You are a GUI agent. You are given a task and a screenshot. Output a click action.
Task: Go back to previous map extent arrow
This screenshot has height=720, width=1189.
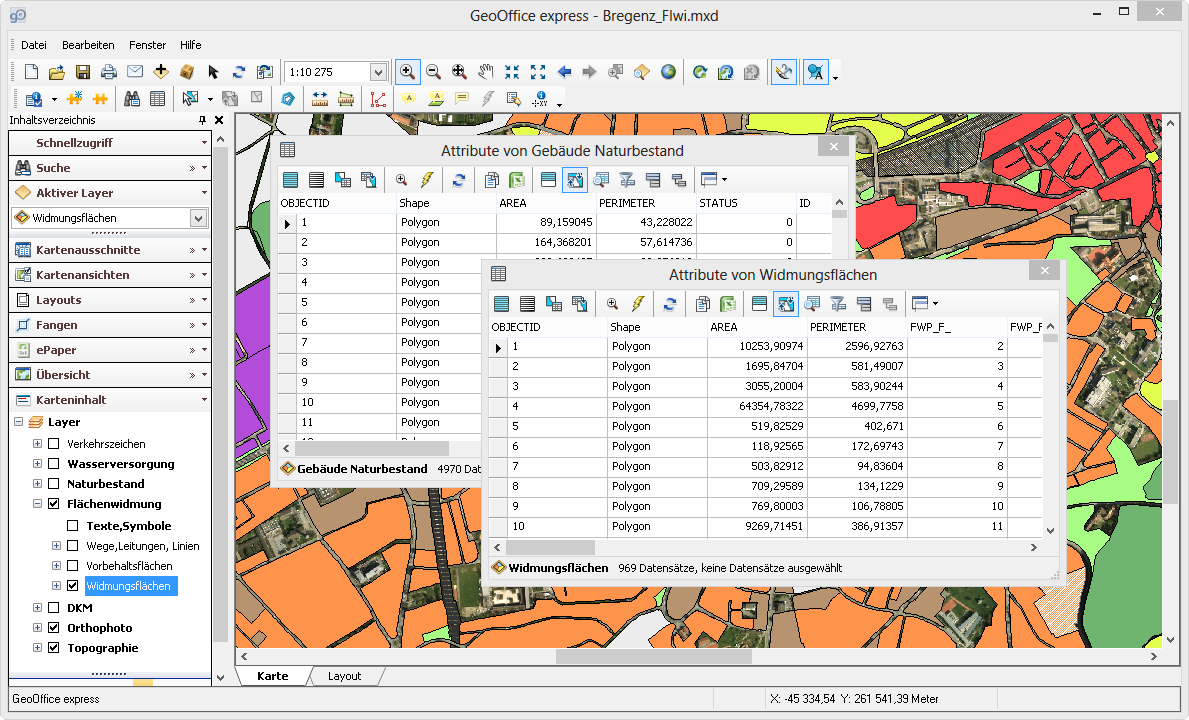(564, 72)
